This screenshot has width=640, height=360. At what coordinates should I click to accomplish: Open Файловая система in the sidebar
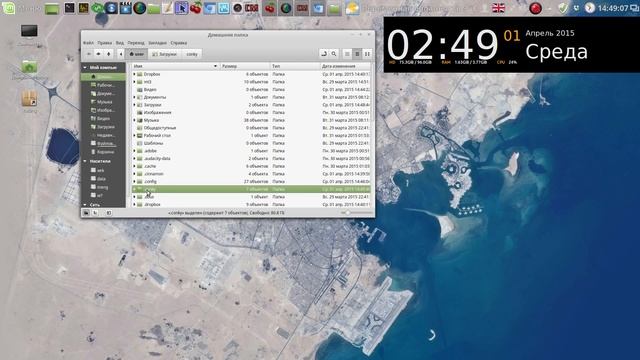tap(103, 143)
